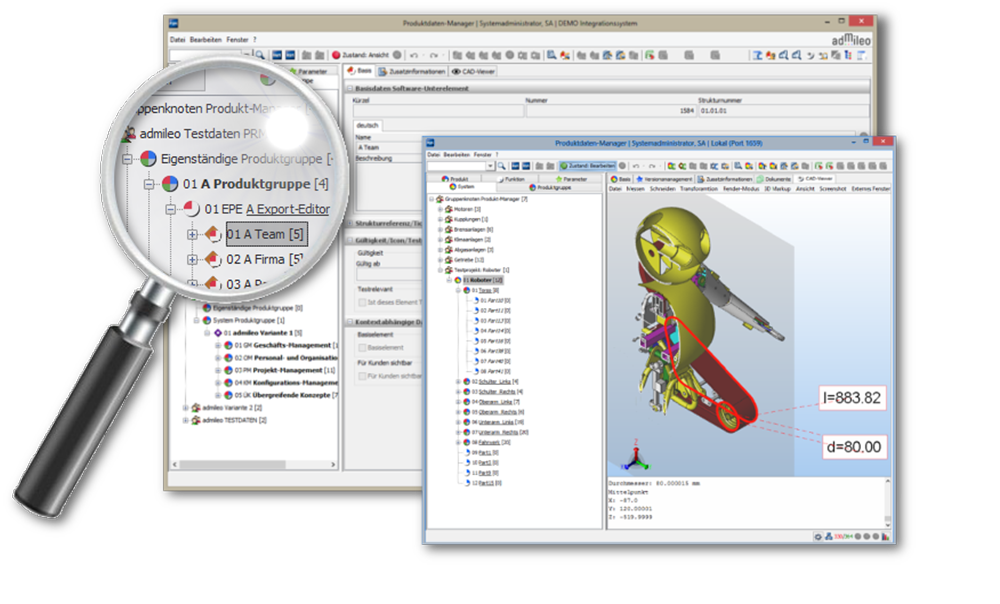Click the d=80.00 measurement label
Screen dimensions: 1000x604
coord(854,447)
